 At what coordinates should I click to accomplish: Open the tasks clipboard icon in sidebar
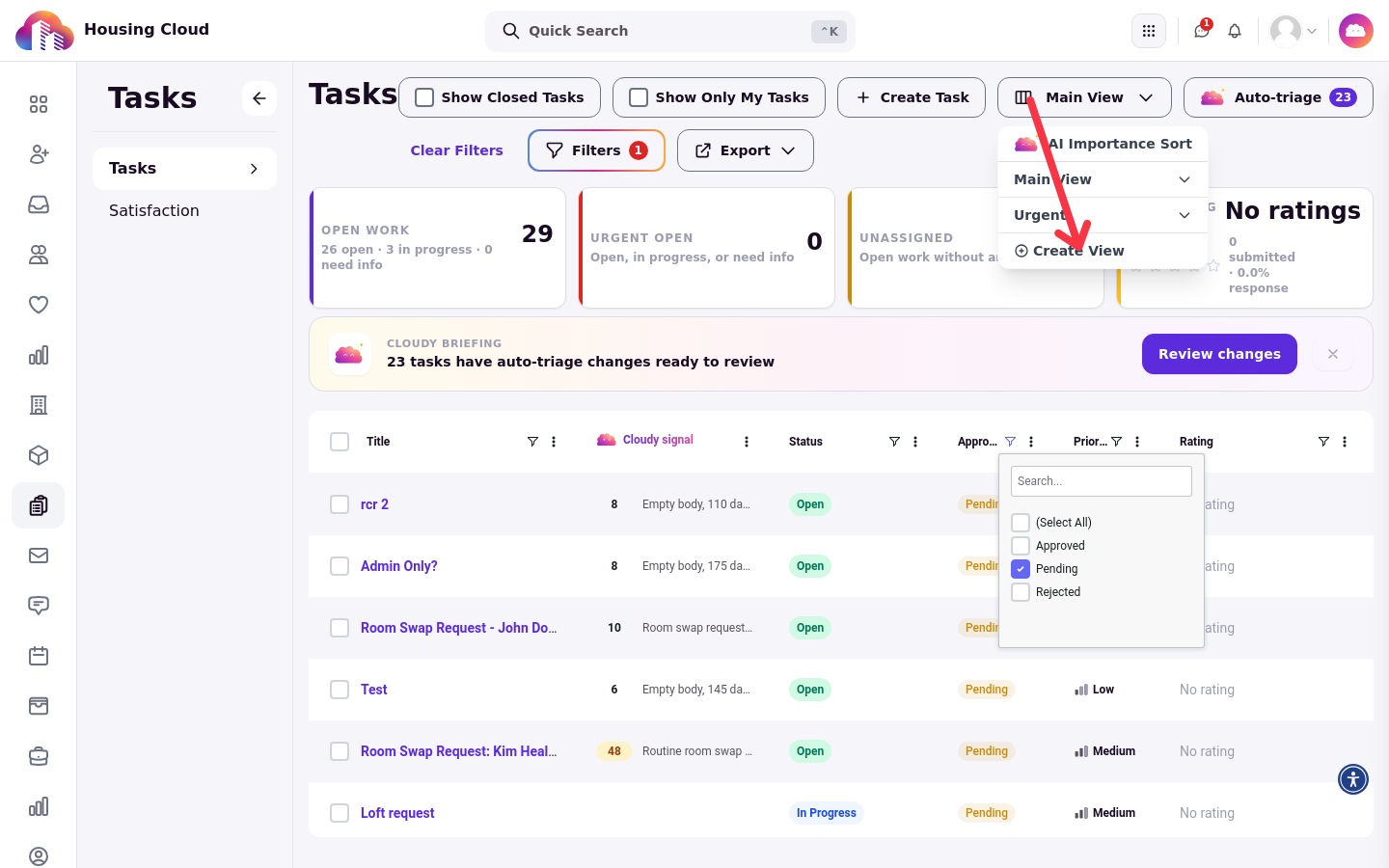[39, 505]
